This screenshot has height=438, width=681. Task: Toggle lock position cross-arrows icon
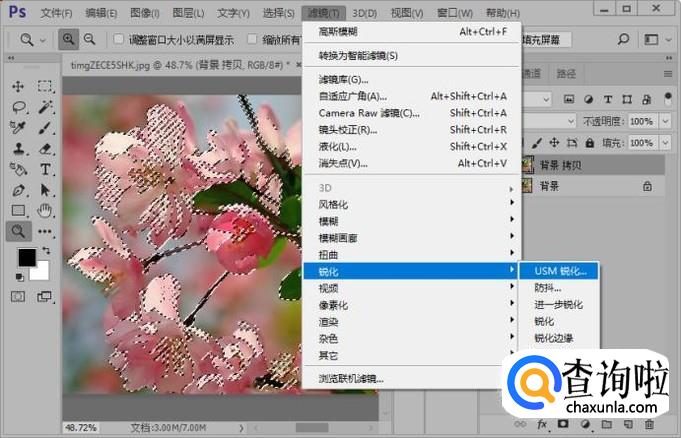point(554,143)
